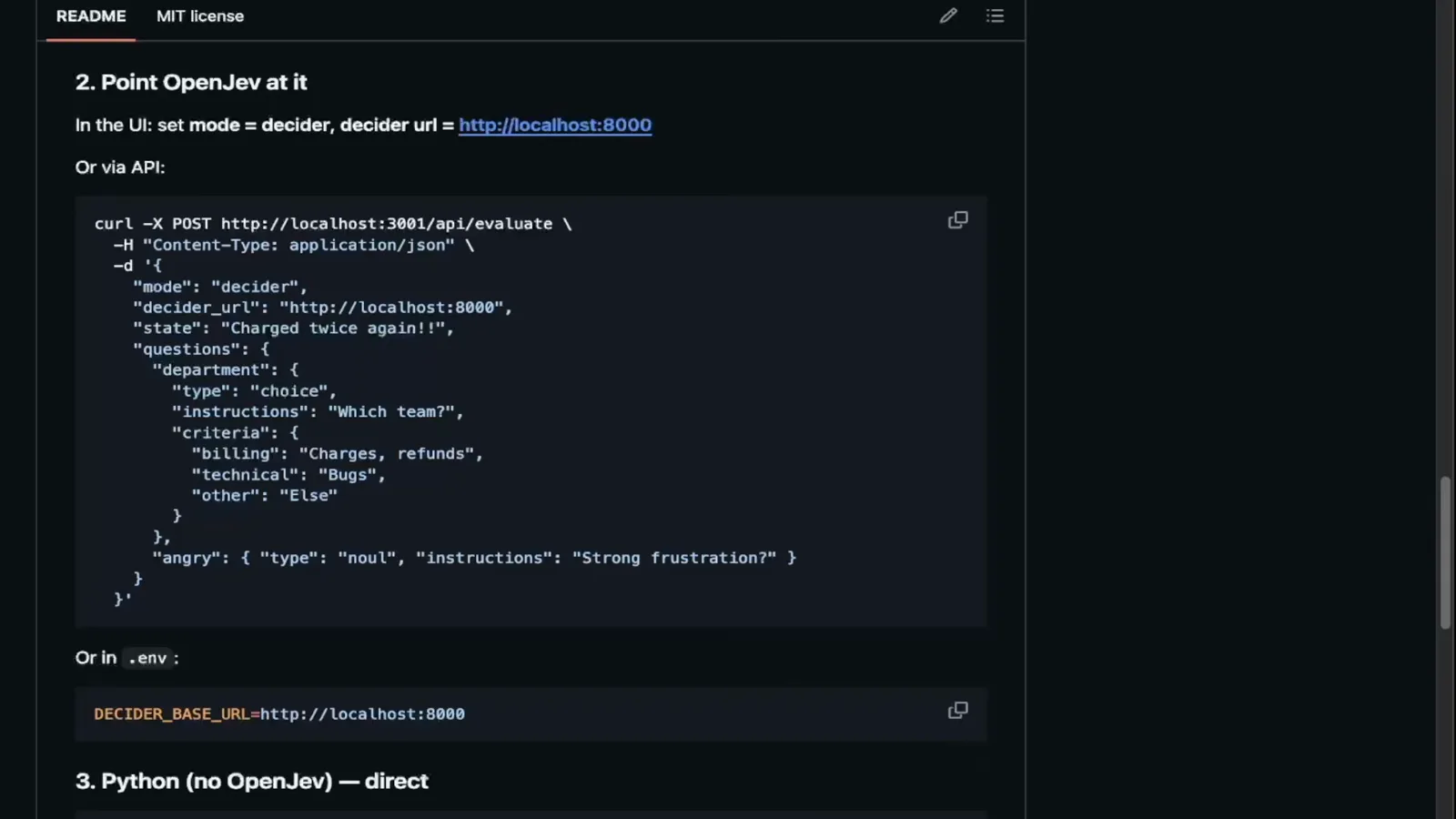Click the '"angry"' question code line
The height and width of the screenshot is (819, 1456).
point(474,558)
